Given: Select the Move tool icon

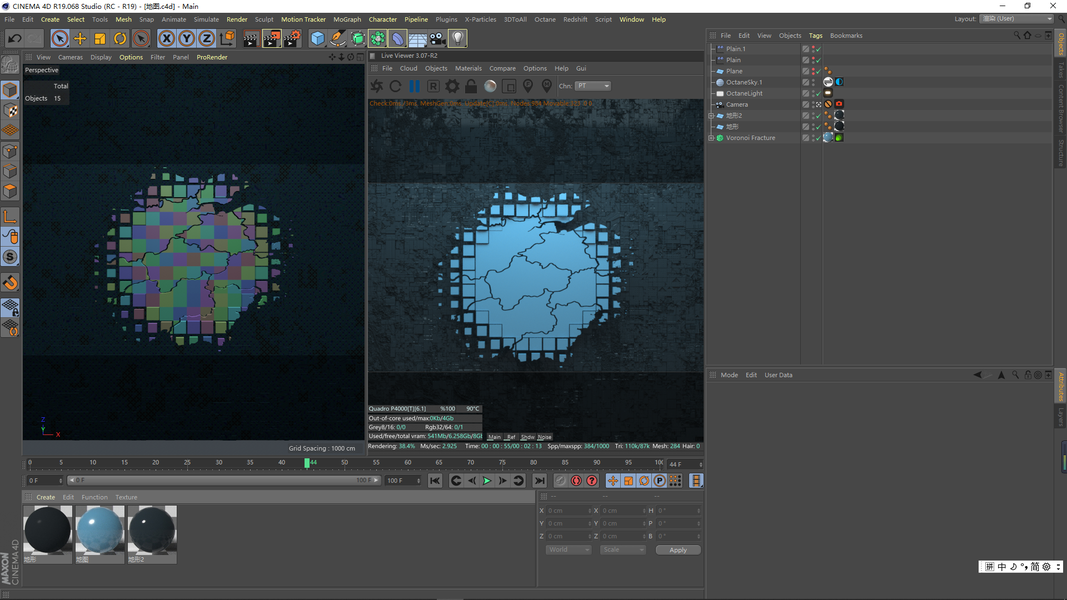Looking at the screenshot, I should click(80, 39).
